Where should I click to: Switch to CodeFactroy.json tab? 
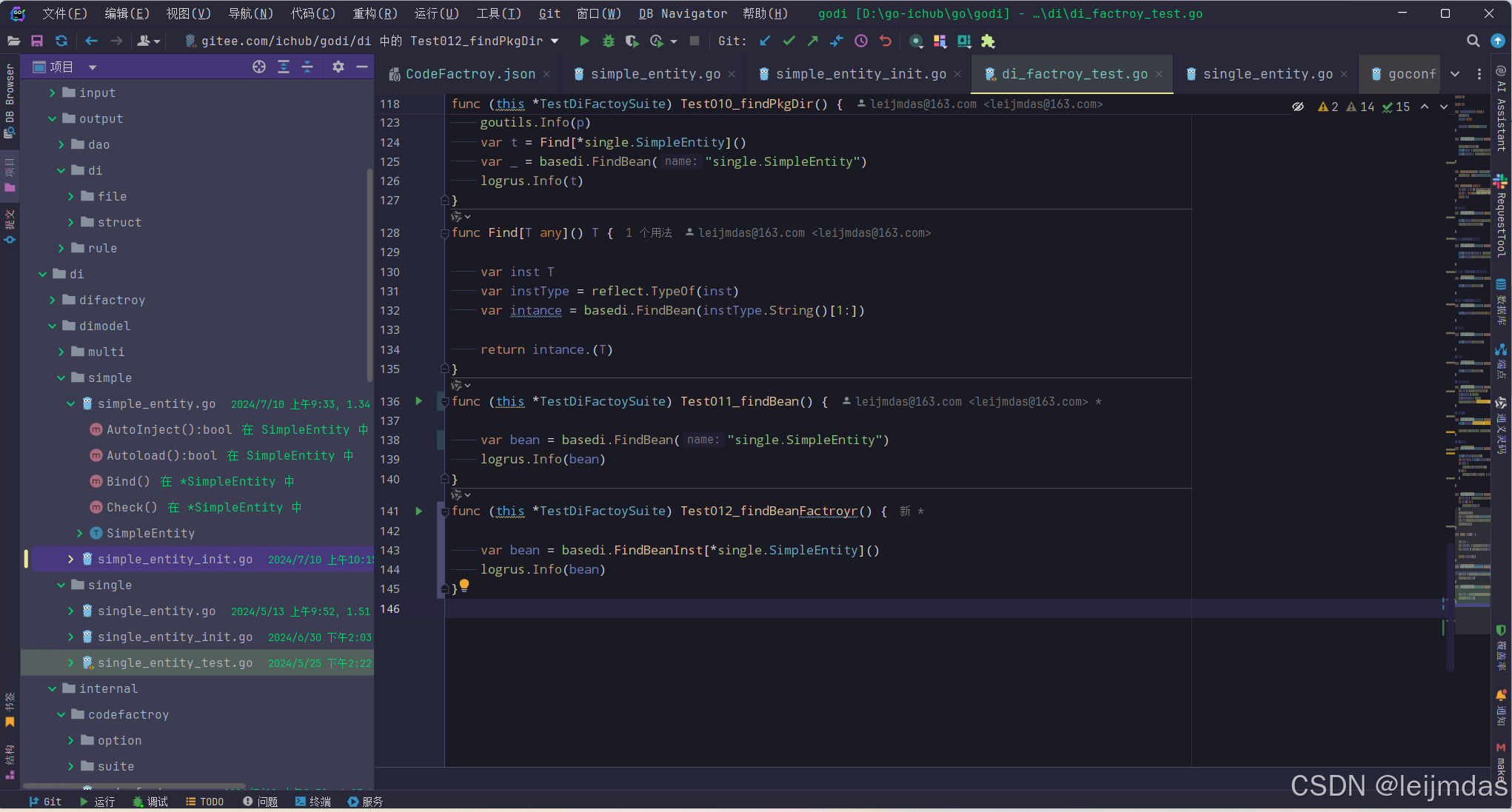(x=469, y=74)
